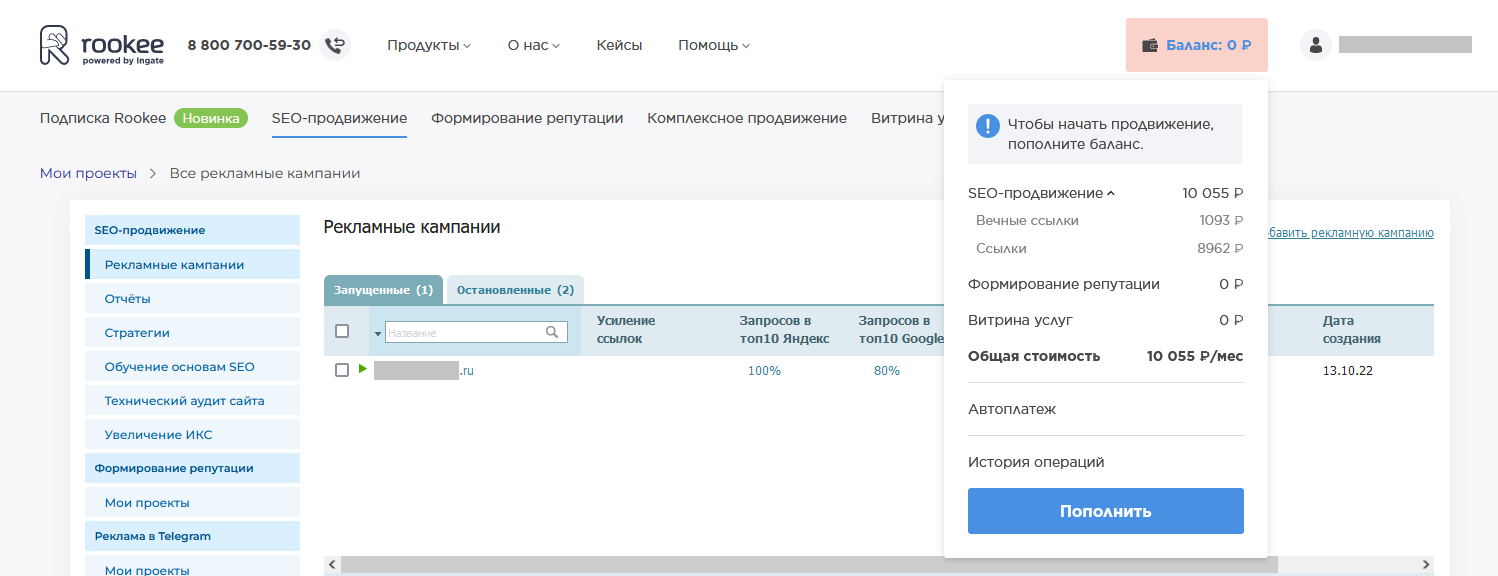Click the callback phone icon
Screen dimensions: 1498x576
(x=335, y=45)
